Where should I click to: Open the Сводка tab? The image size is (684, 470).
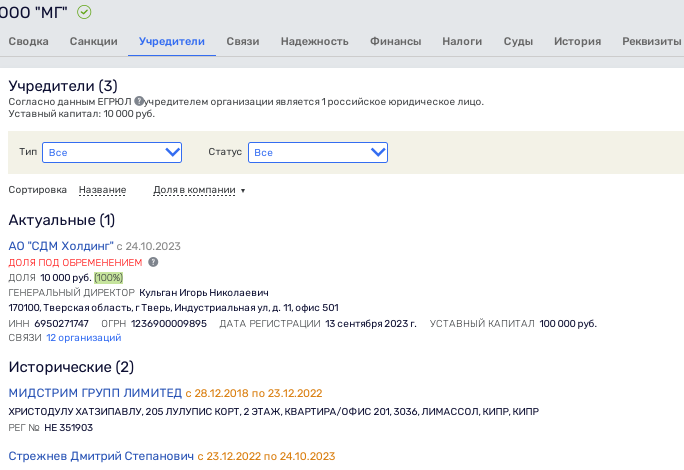click(28, 41)
